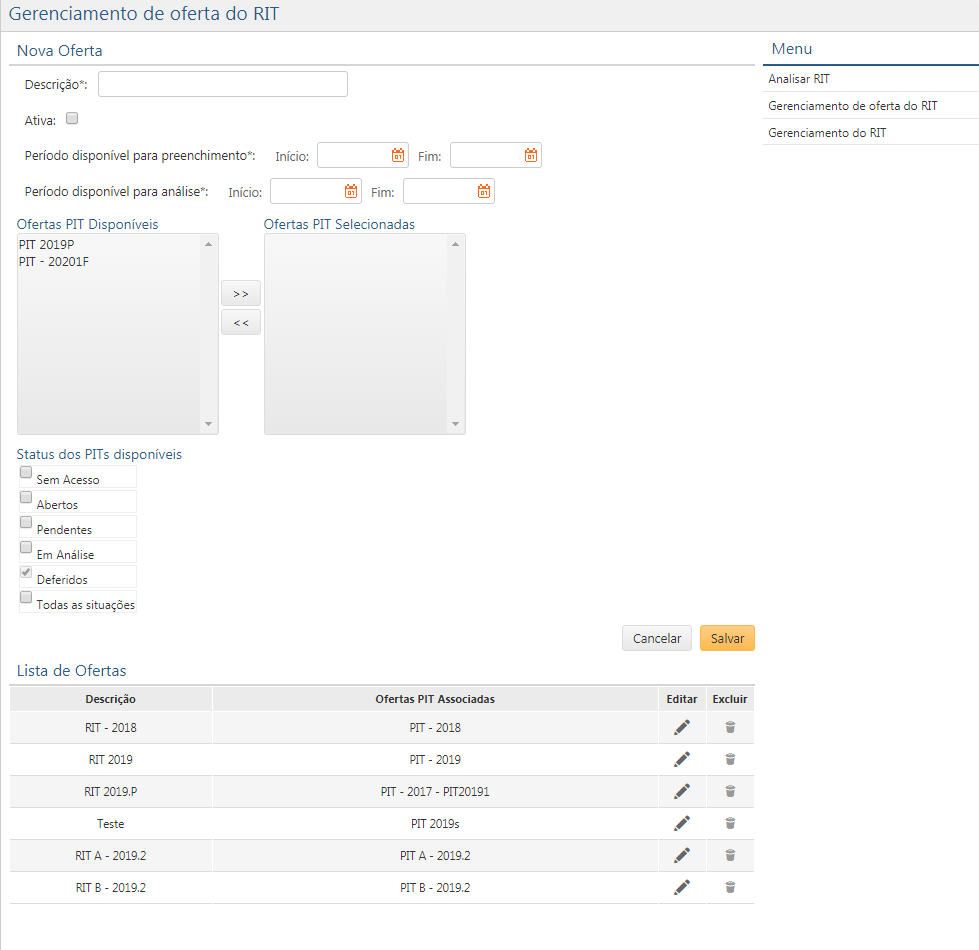
Task: Edit the RIT B - 2019.2 offer
Action: [x=682, y=888]
